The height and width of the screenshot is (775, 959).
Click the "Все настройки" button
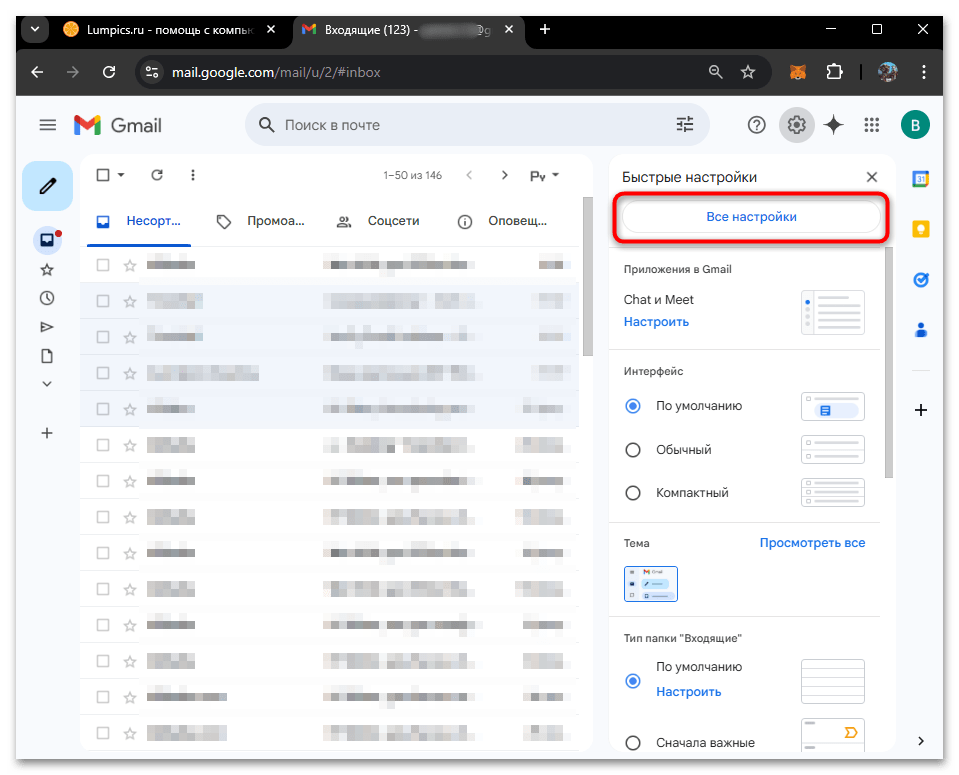pyautogui.click(x=751, y=217)
